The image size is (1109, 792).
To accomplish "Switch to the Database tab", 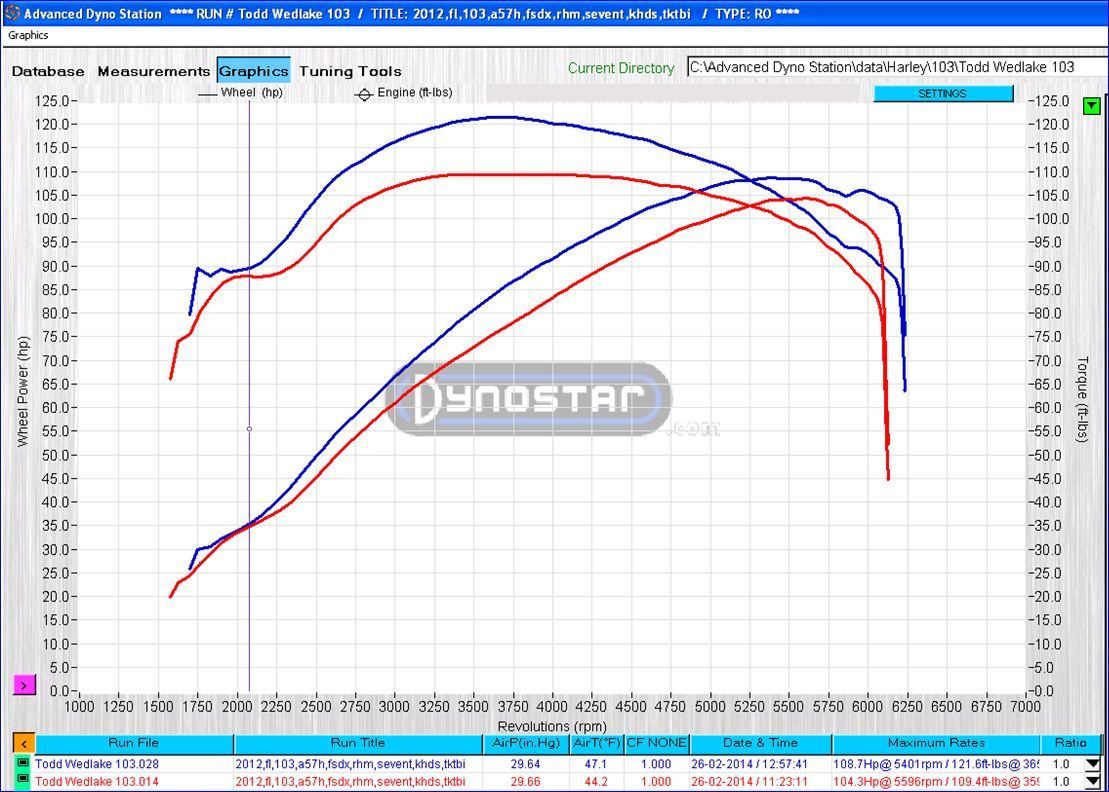I will [48, 71].
